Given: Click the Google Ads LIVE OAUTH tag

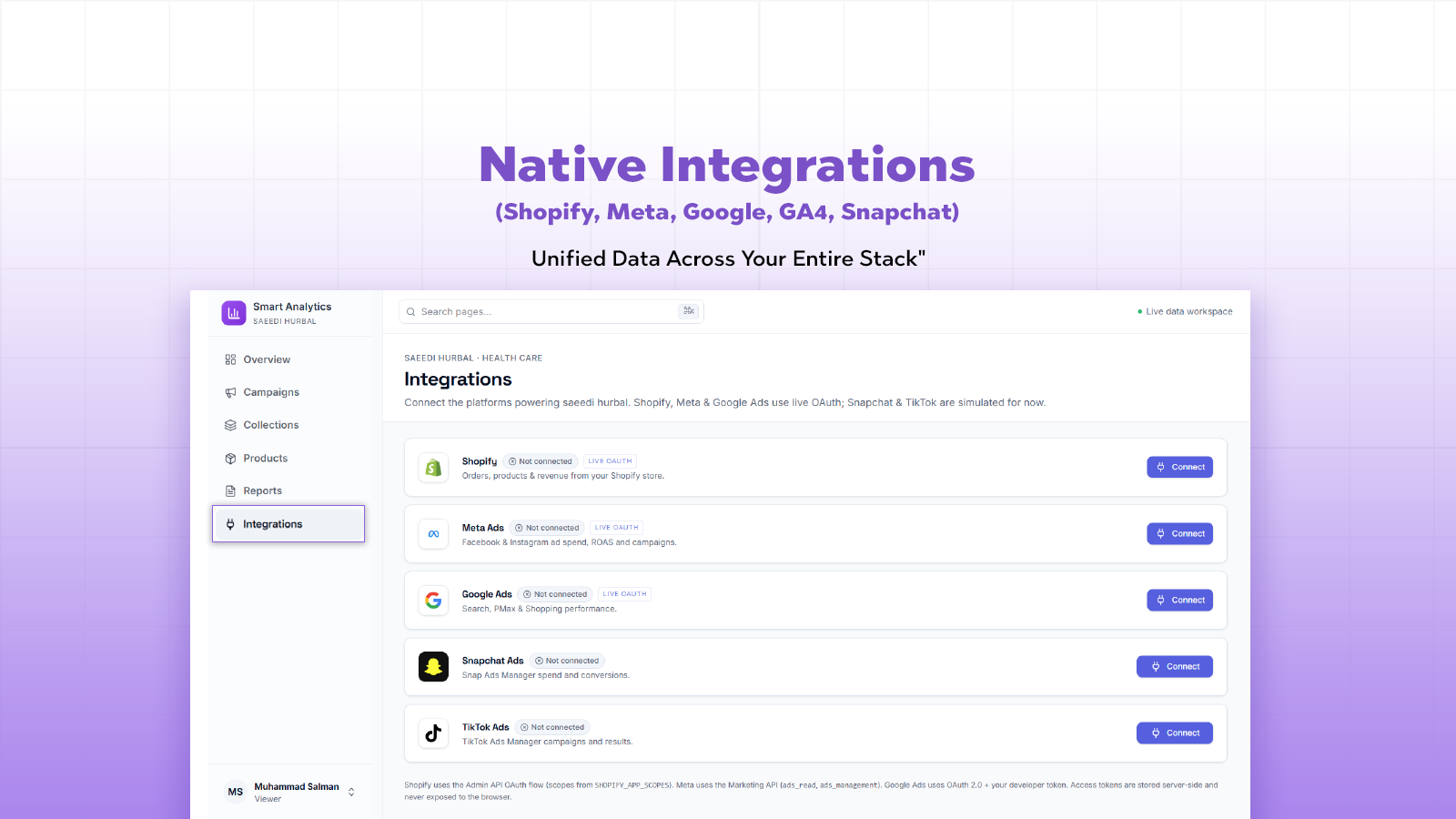Looking at the screenshot, I should [x=625, y=594].
